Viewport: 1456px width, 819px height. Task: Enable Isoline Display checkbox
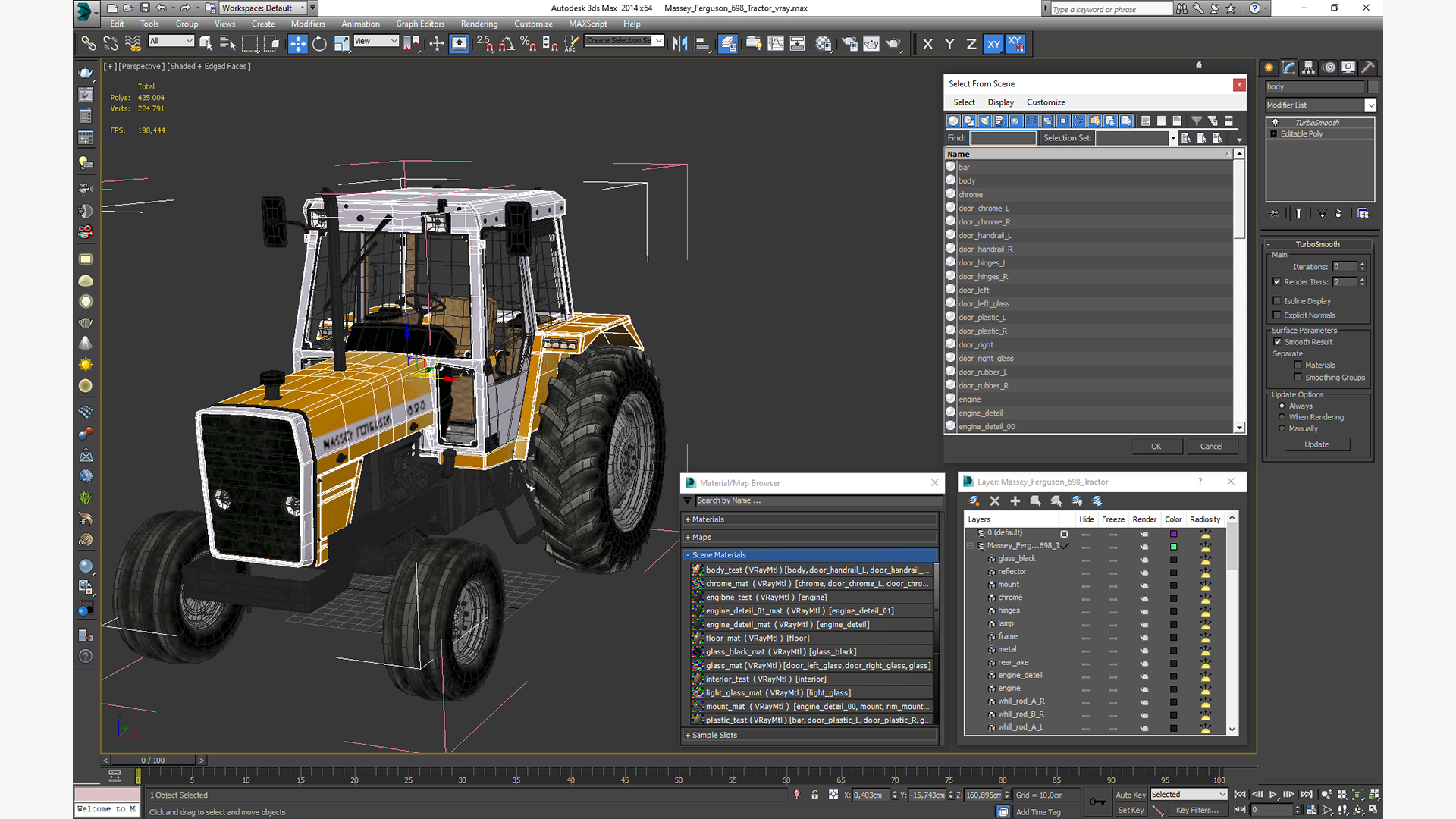point(1277,301)
